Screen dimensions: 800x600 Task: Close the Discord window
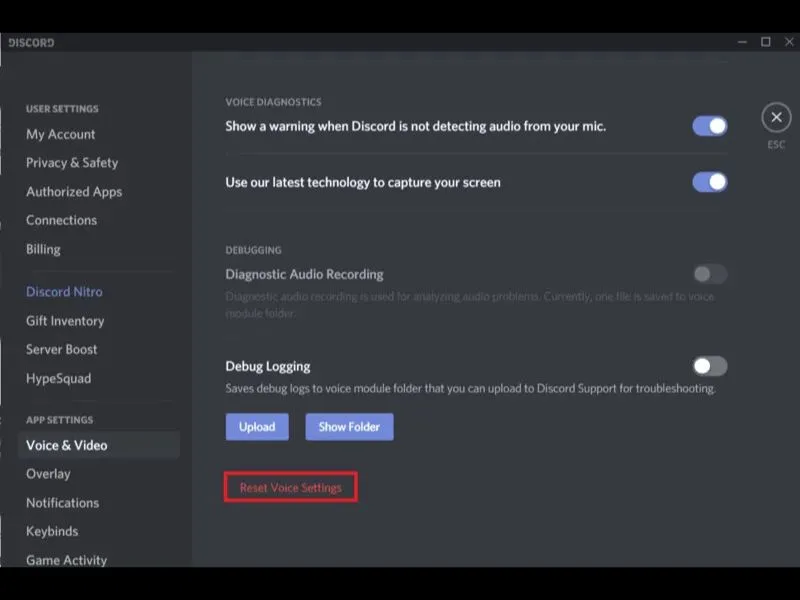[x=789, y=42]
